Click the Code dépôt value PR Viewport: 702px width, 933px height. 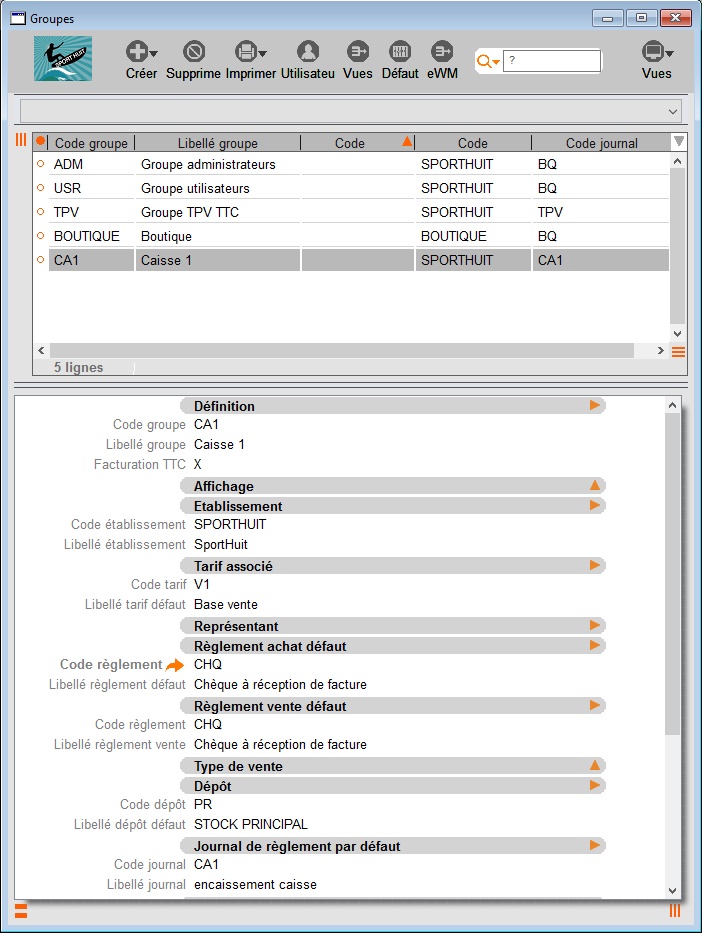(203, 804)
